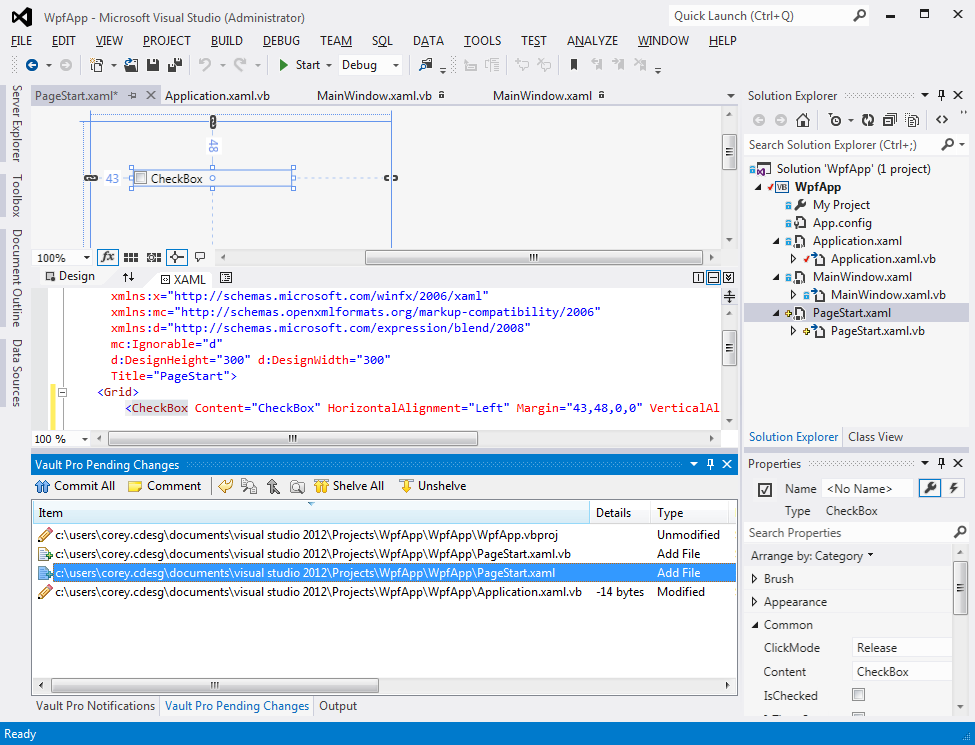Switch to the MainWindow.xaml.vb tab

click(x=373, y=96)
